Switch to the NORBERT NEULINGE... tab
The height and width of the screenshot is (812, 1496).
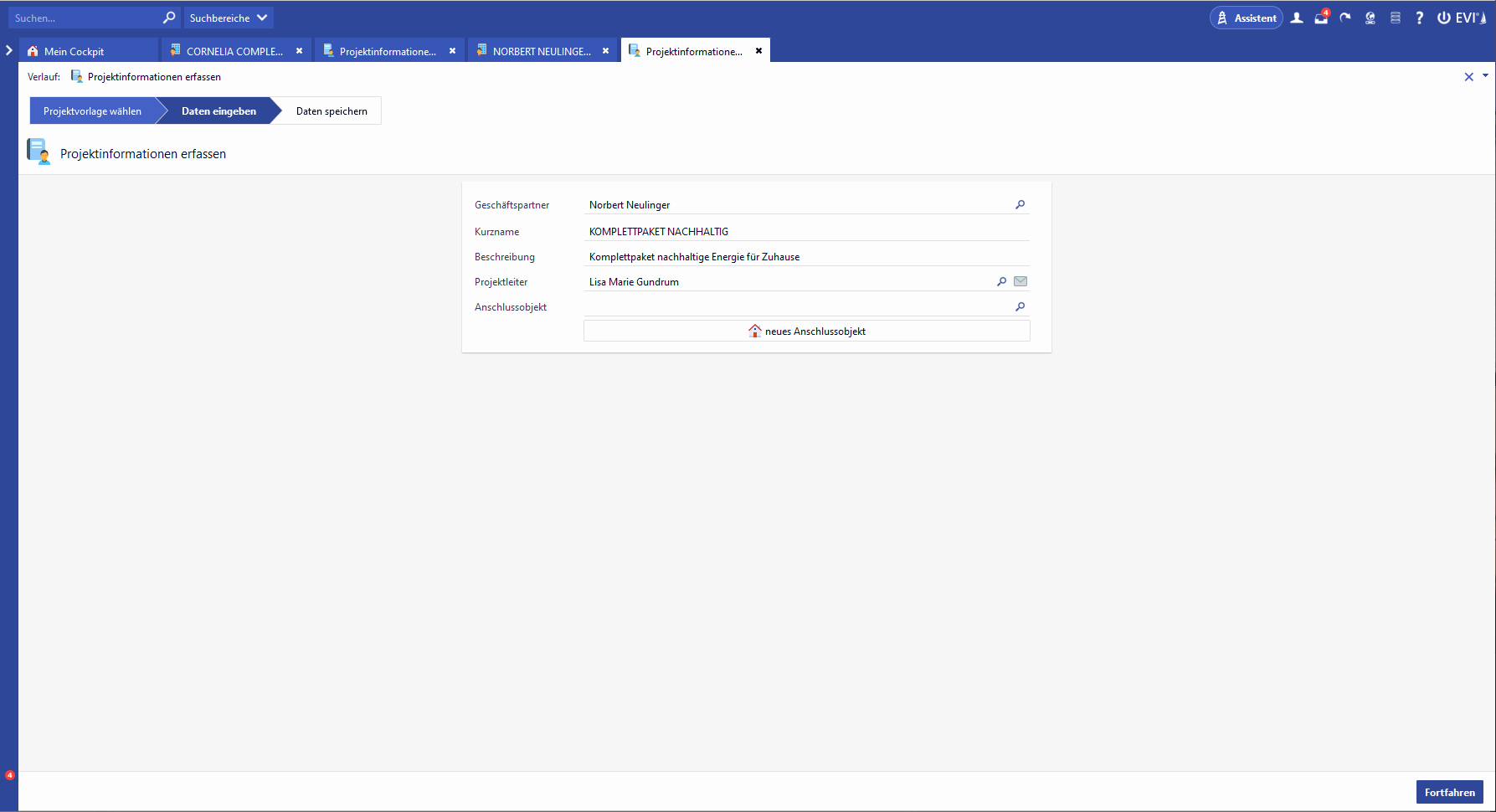coord(540,51)
